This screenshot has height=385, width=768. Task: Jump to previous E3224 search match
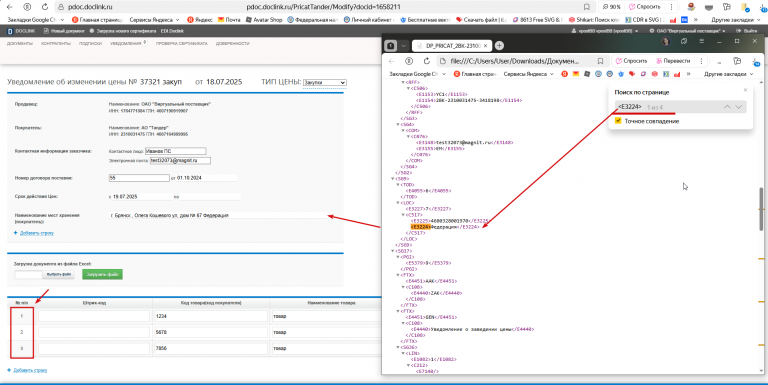click(x=727, y=107)
